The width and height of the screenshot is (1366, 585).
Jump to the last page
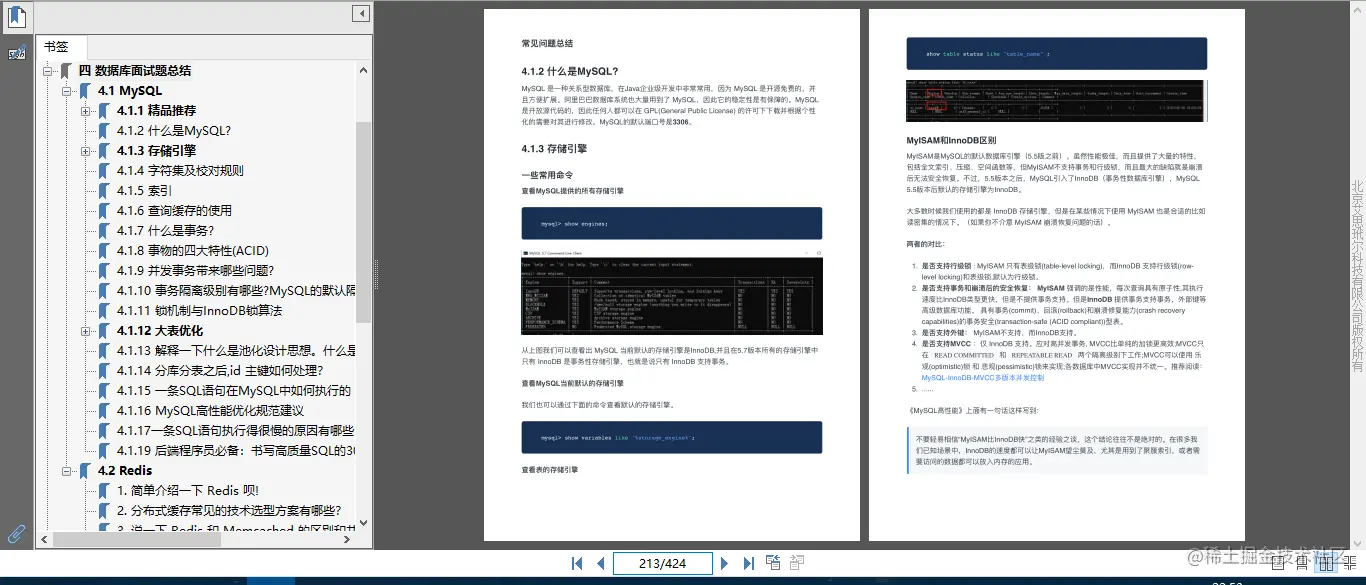tap(748, 563)
